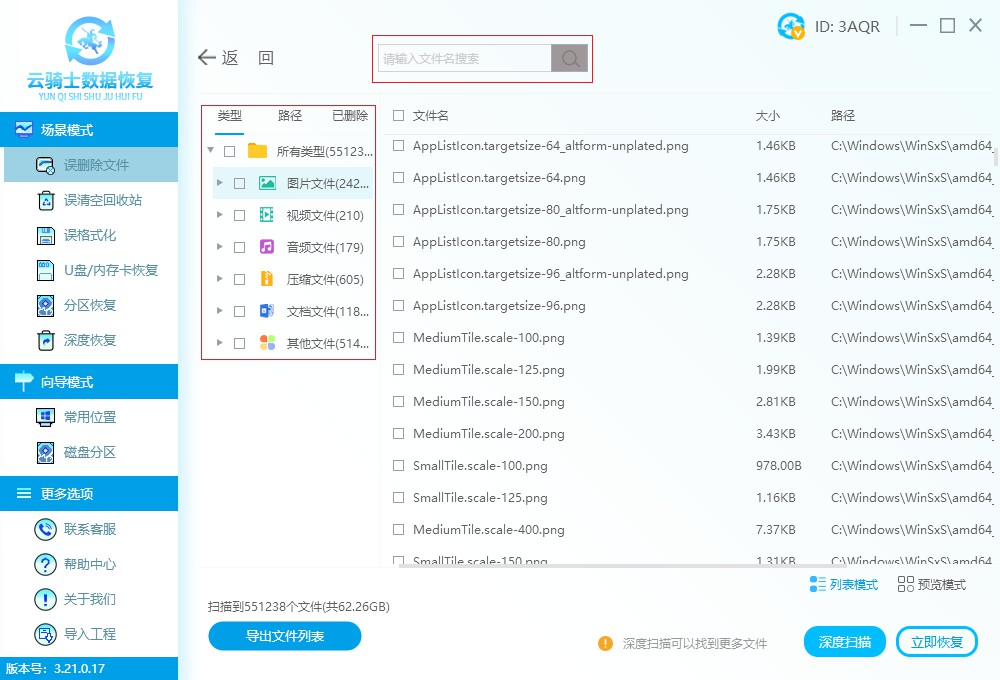The width and height of the screenshot is (1000, 680).
Task: Click the search magnifier icon
Action: (569, 58)
